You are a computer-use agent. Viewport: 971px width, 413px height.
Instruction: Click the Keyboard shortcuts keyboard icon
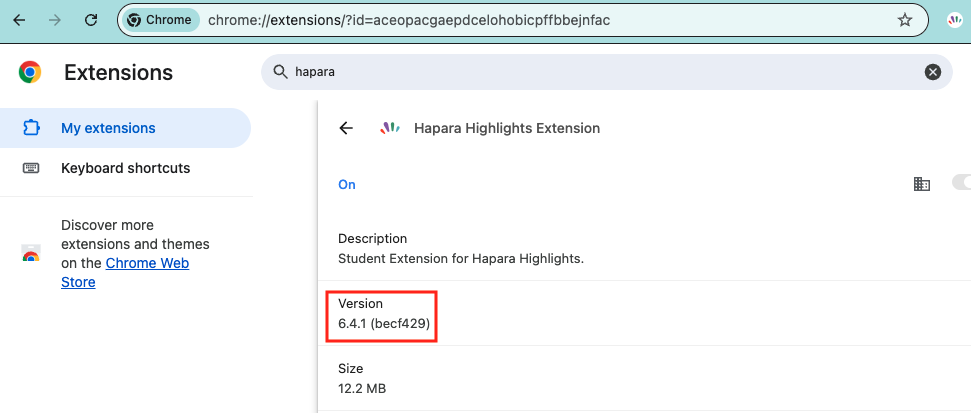click(30, 168)
